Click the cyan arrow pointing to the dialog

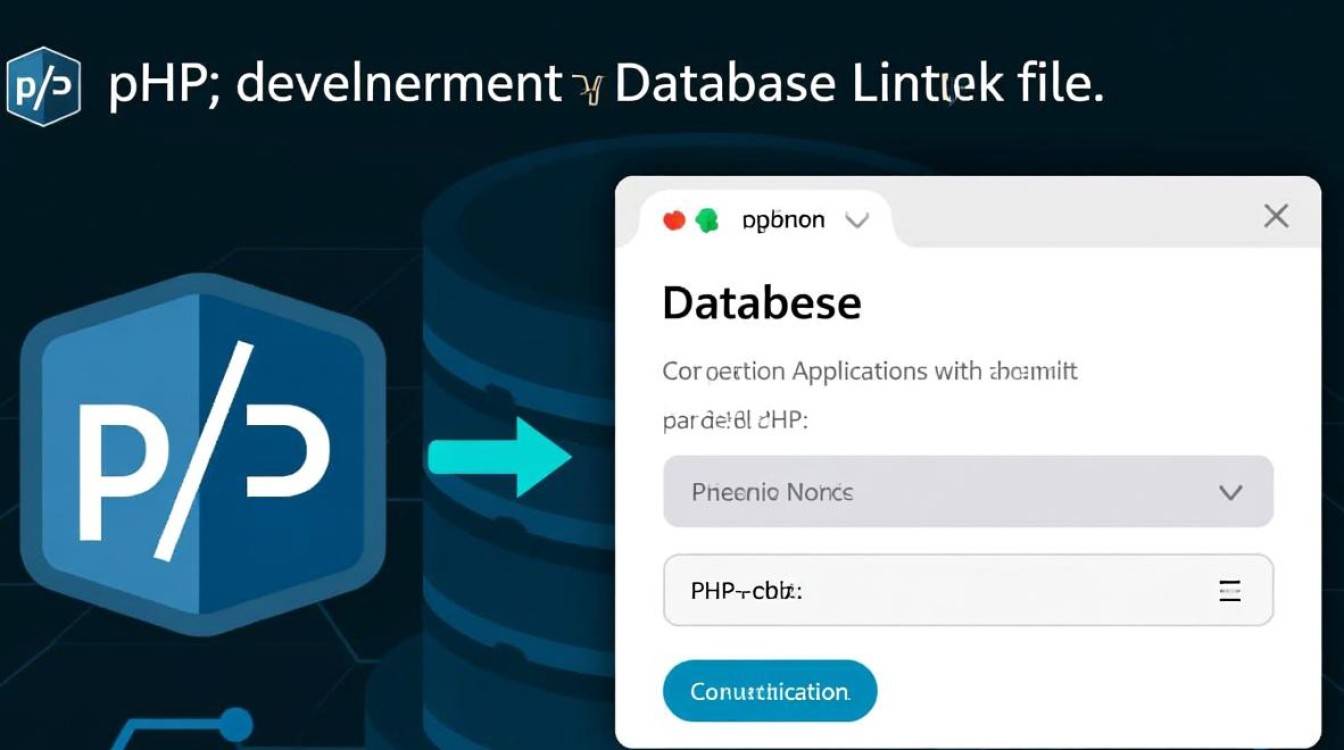(499, 458)
